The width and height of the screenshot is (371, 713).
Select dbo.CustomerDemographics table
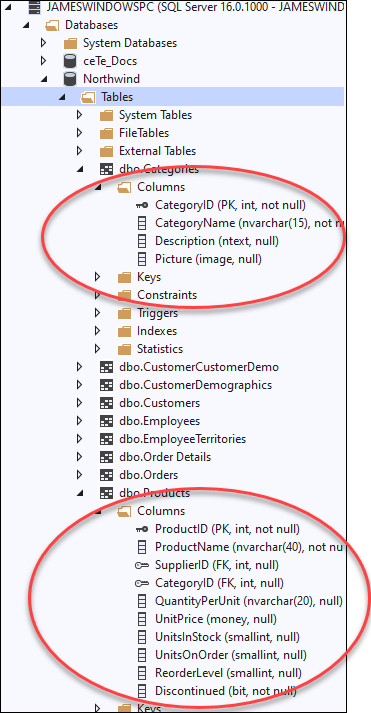(x=196, y=385)
